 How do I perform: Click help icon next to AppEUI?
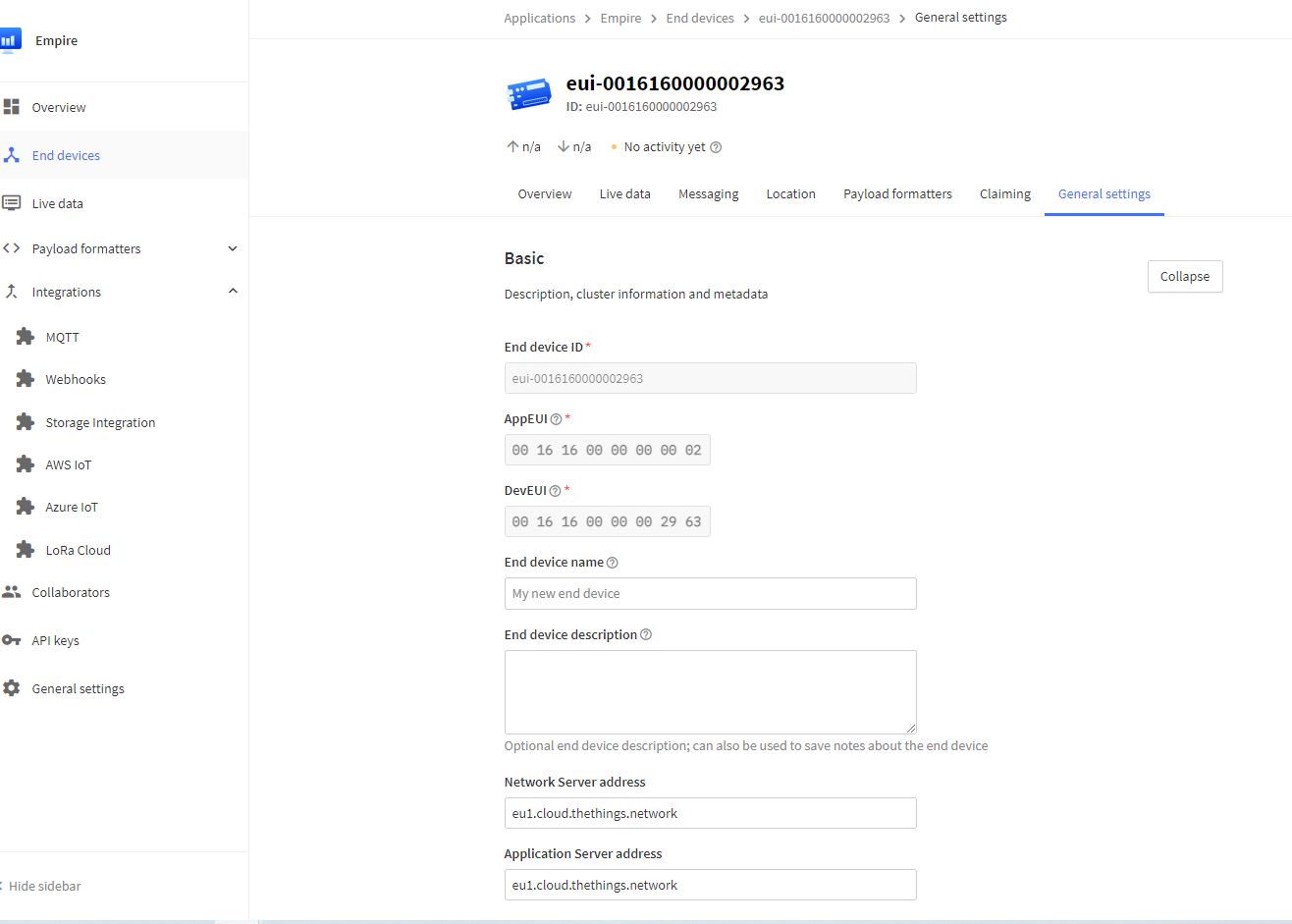click(x=556, y=419)
